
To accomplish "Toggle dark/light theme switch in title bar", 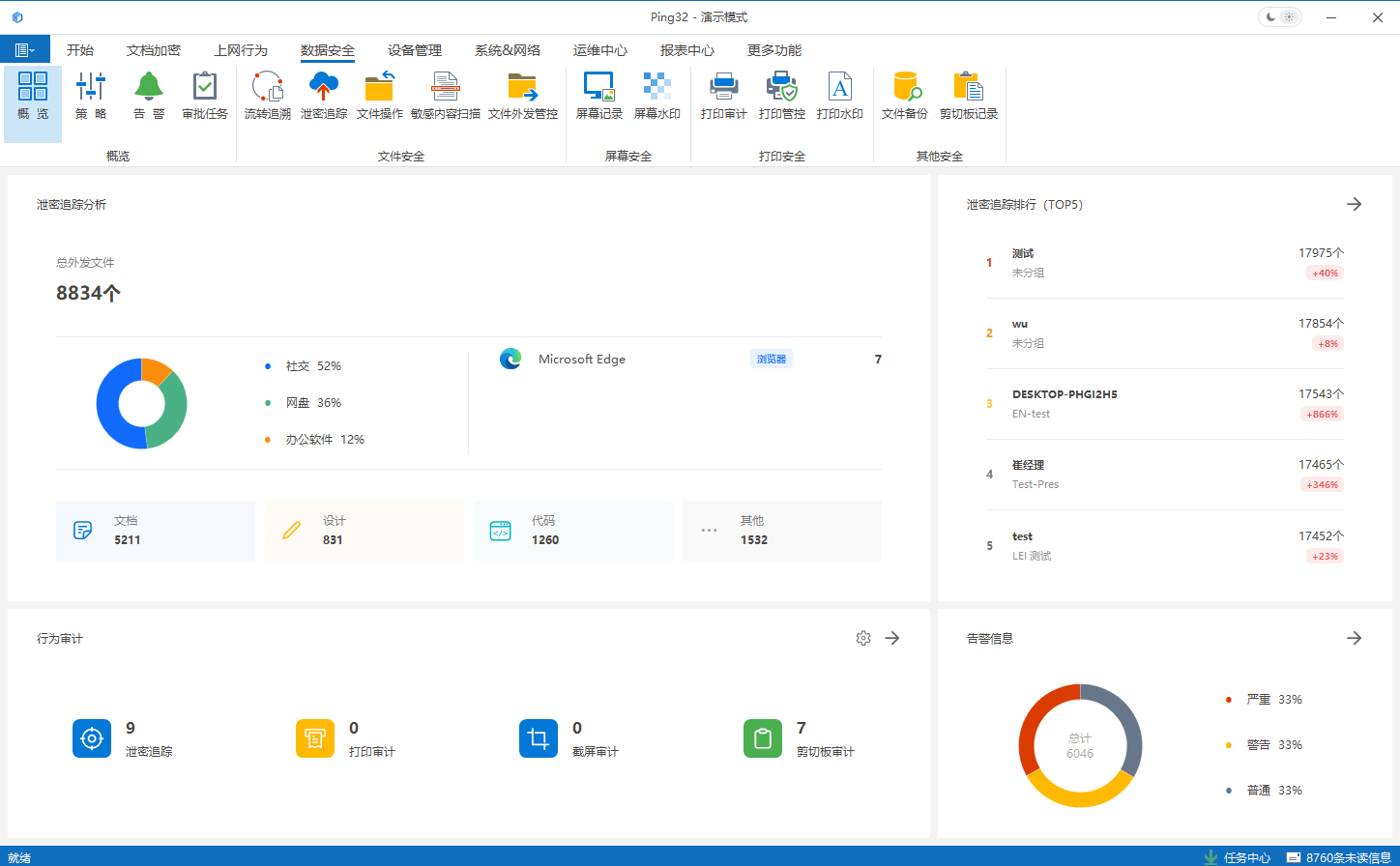I will 1279,17.
